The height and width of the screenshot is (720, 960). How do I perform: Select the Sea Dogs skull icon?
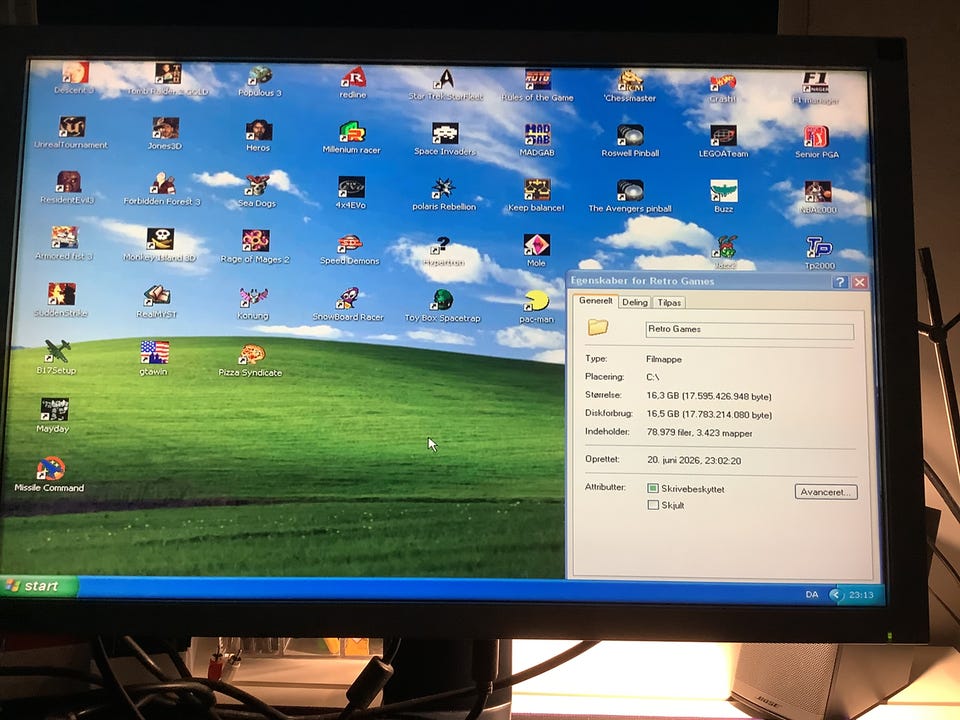[x=257, y=186]
